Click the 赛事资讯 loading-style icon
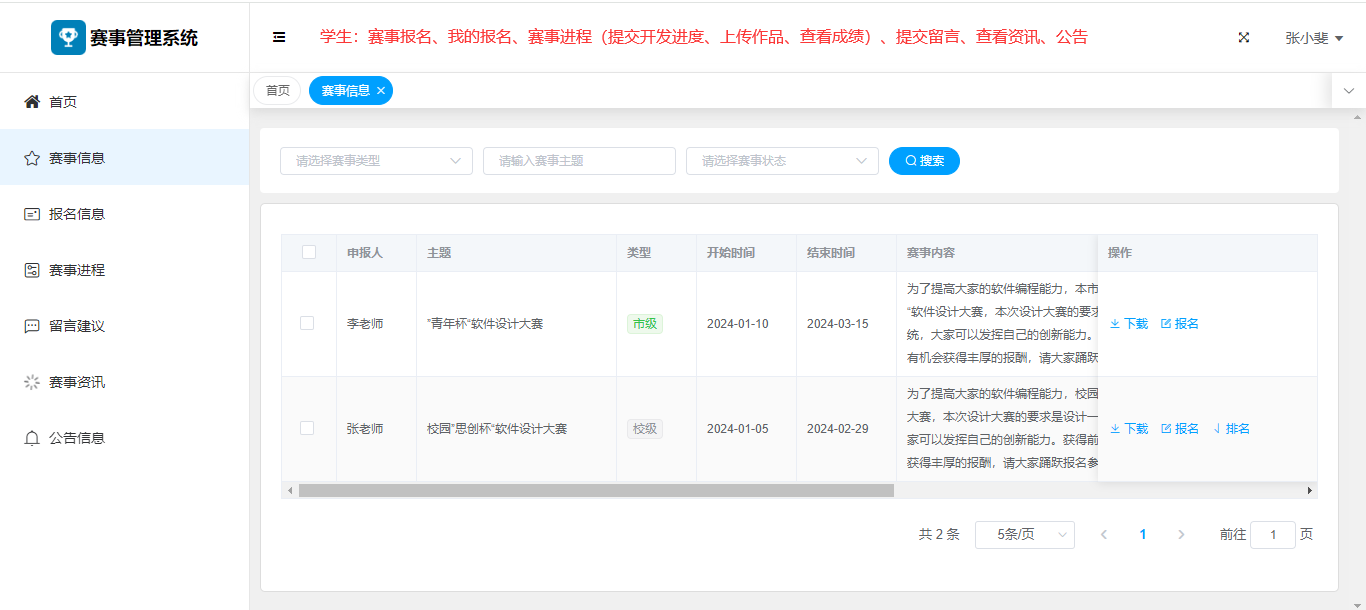 [x=32, y=382]
